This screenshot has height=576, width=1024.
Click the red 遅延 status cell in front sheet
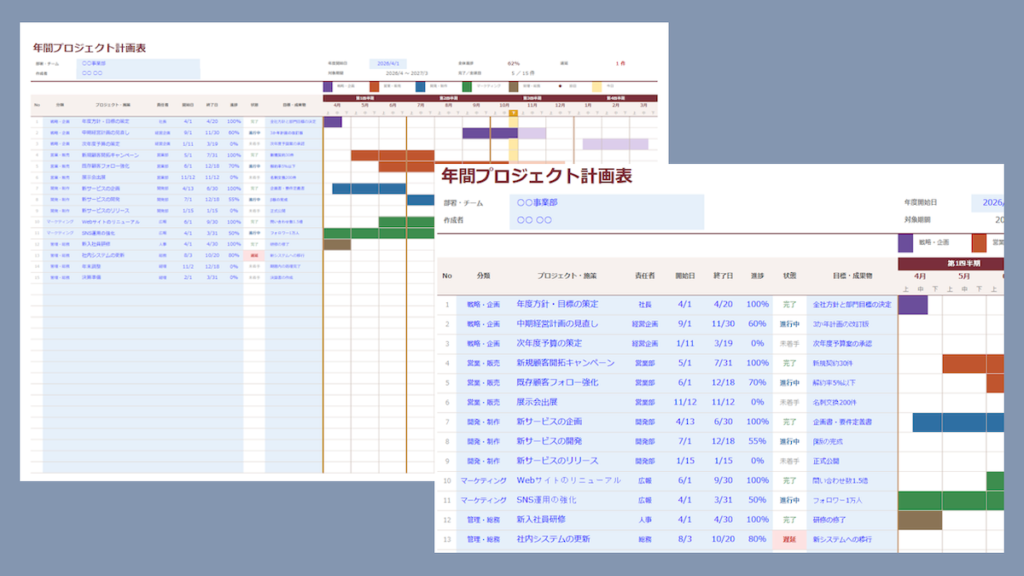pyautogui.click(x=790, y=539)
